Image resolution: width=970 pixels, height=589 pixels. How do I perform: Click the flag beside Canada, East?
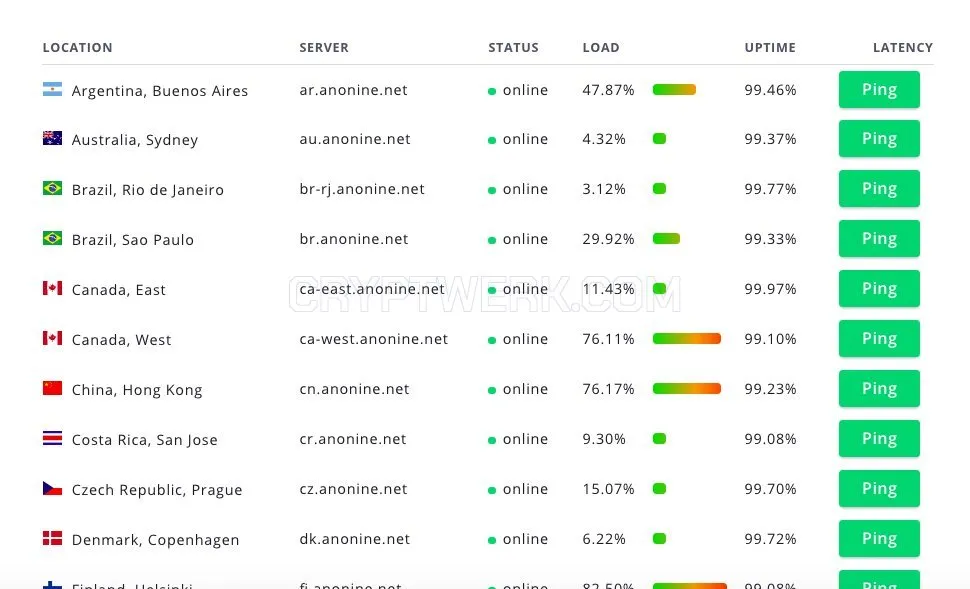pyautogui.click(x=53, y=288)
